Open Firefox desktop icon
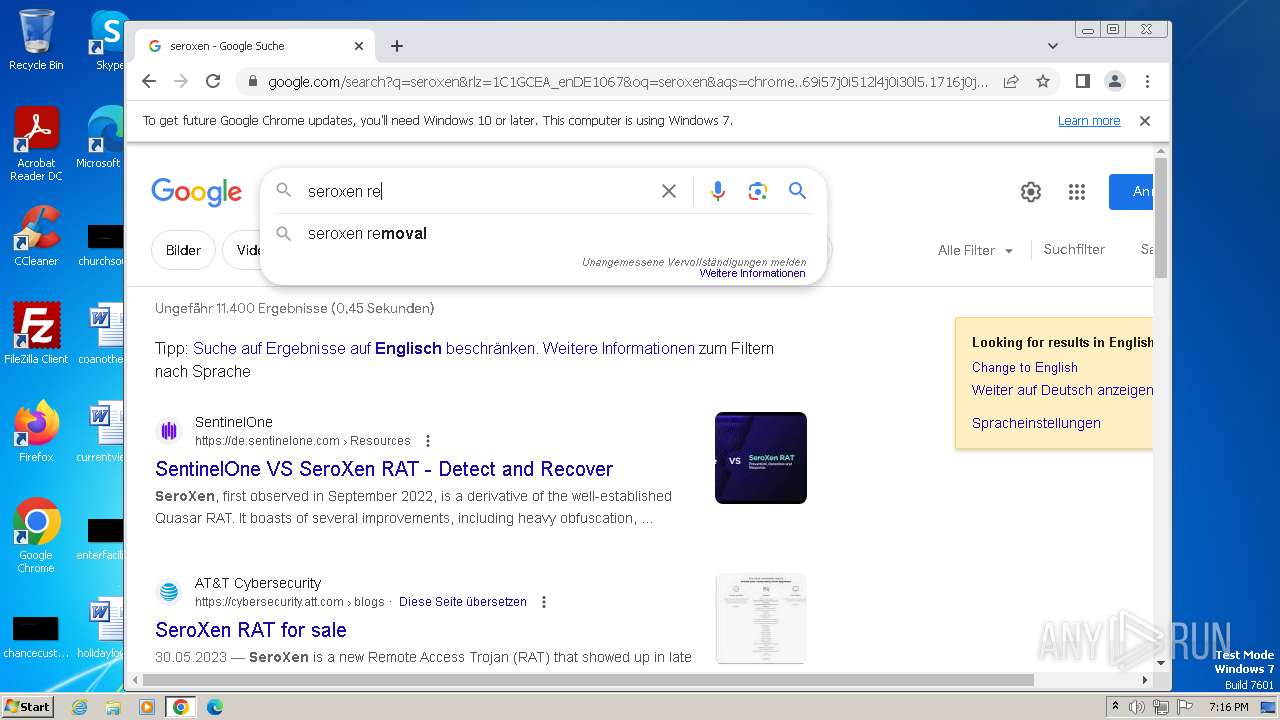 36,432
